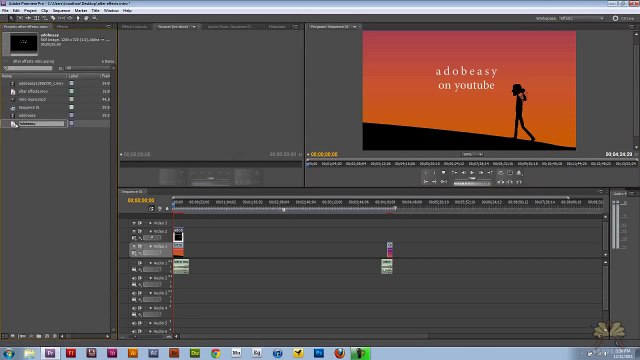640x360 pixels.
Task: Open Bridge from the taskbar
Action: click(174, 353)
